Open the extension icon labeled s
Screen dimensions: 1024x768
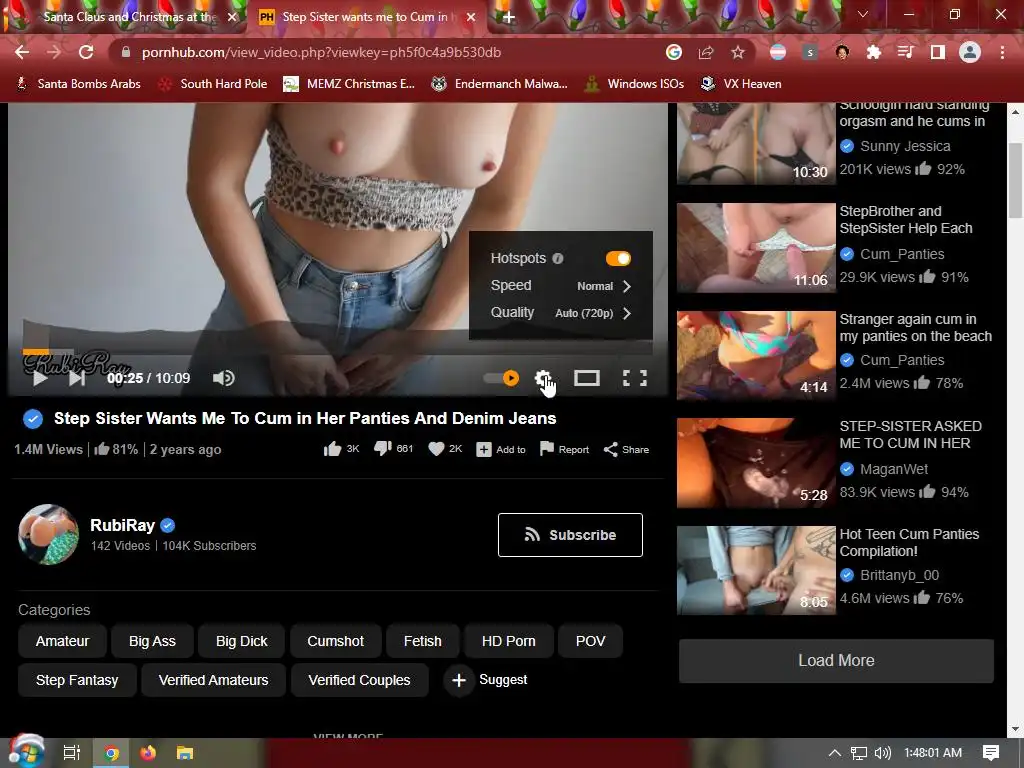tap(810, 52)
